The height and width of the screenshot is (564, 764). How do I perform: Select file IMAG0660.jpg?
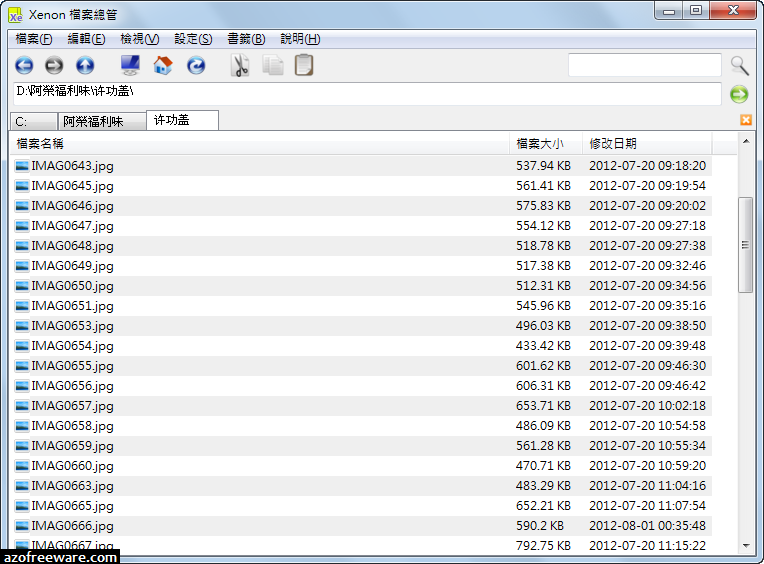[x=73, y=466]
